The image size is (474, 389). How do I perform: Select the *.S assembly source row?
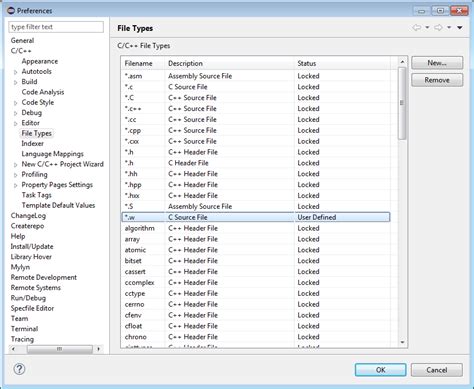click(256, 206)
